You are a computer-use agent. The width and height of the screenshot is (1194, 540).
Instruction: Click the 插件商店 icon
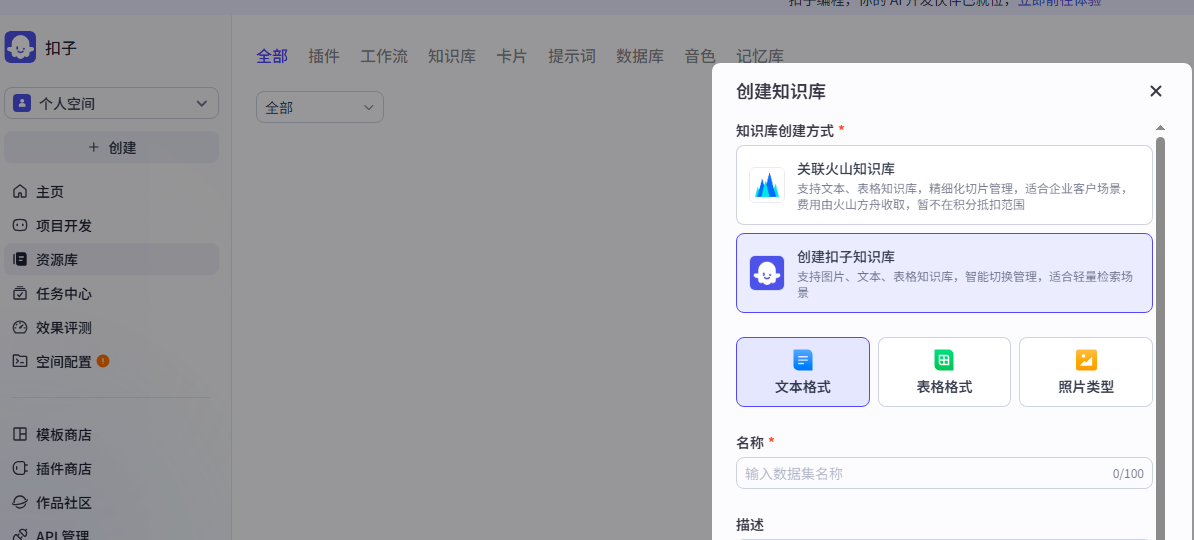click(21, 468)
